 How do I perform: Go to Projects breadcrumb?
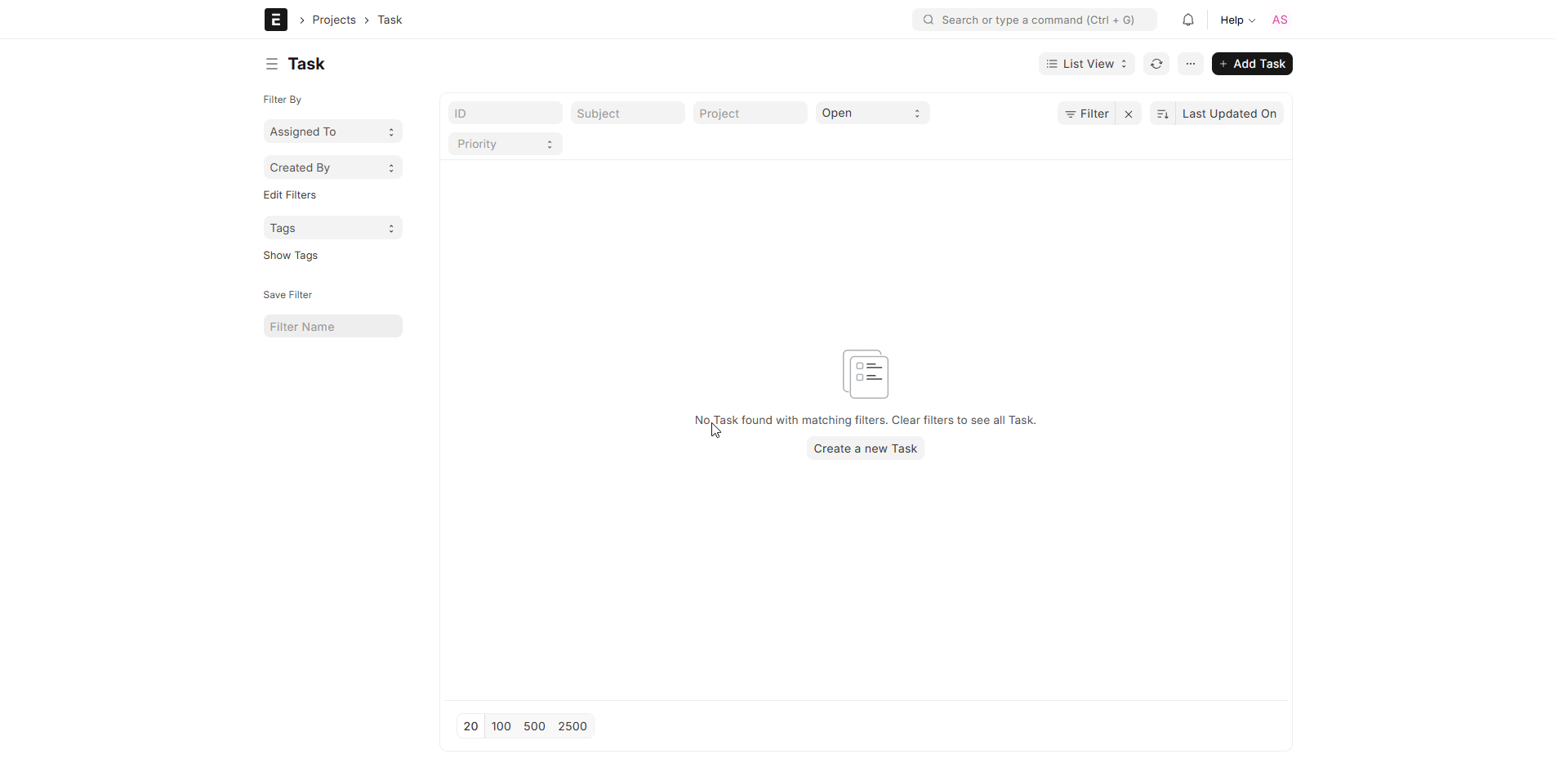334,20
